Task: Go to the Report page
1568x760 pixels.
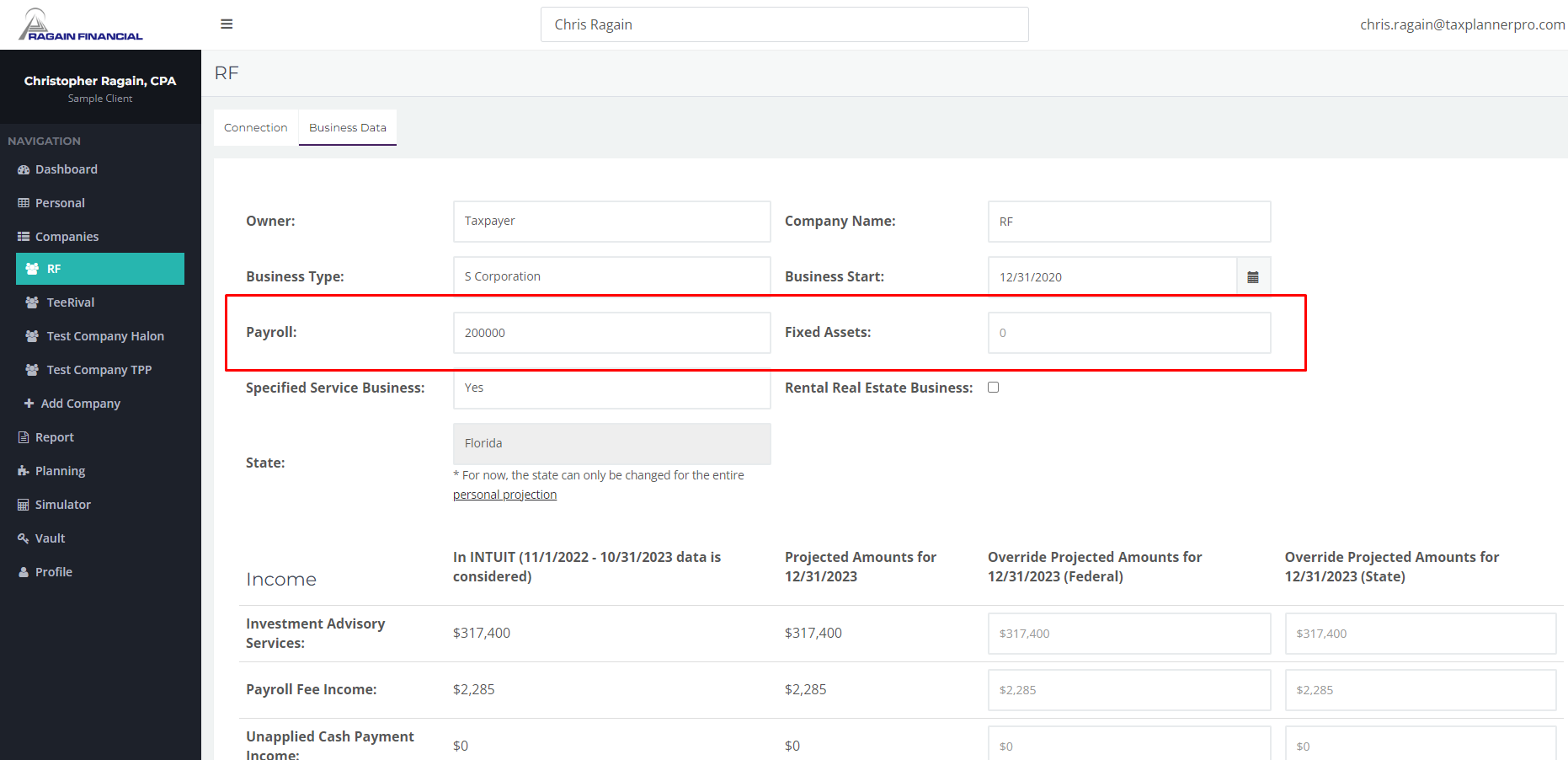Action: pyautogui.click(x=55, y=437)
